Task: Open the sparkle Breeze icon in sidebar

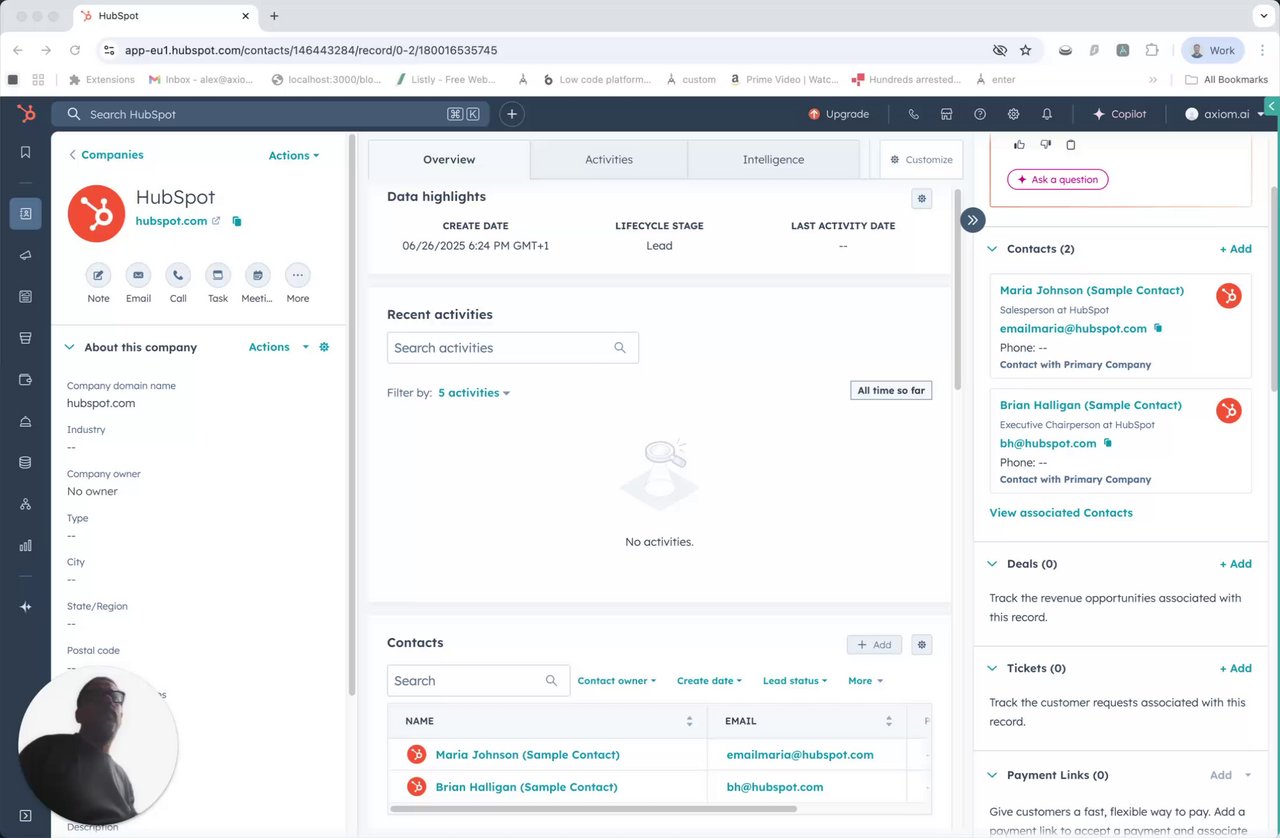Action: click(26, 607)
